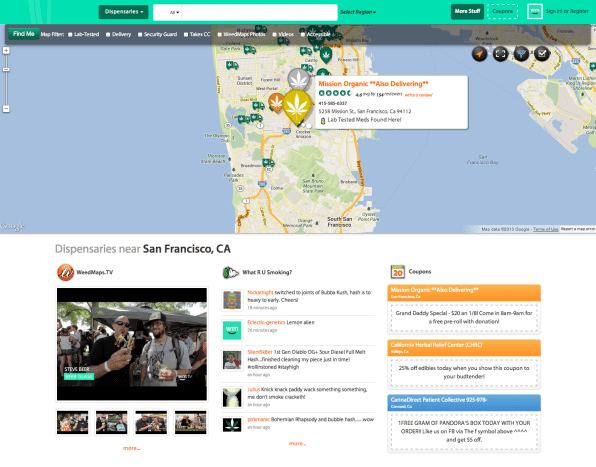Select the second video thumbnail below player
Viewport: 596px width, 467px height.
pos(112,422)
